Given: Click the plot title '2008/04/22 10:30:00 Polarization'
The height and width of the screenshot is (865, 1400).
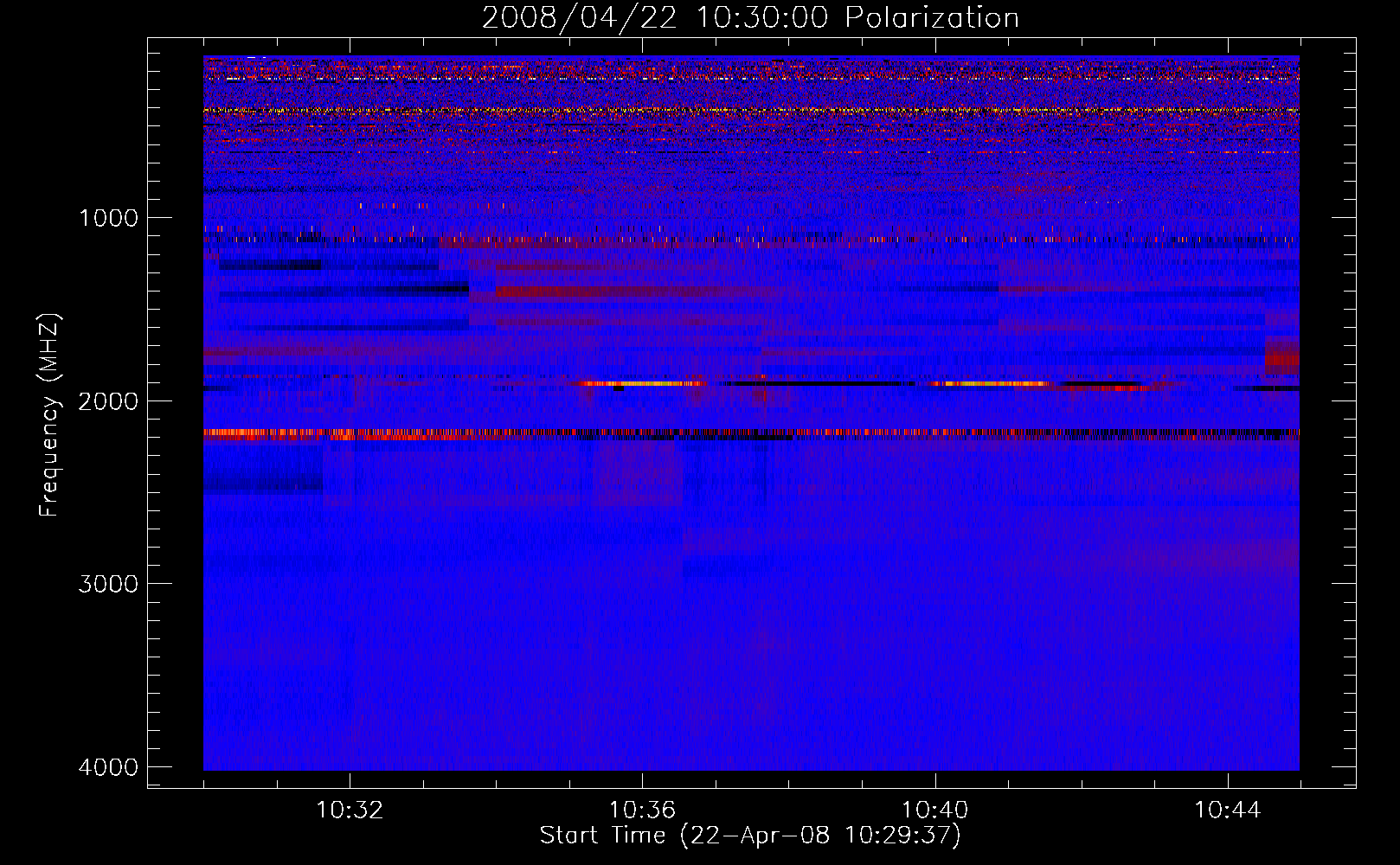Looking at the screenshot, I should [750, 18].
